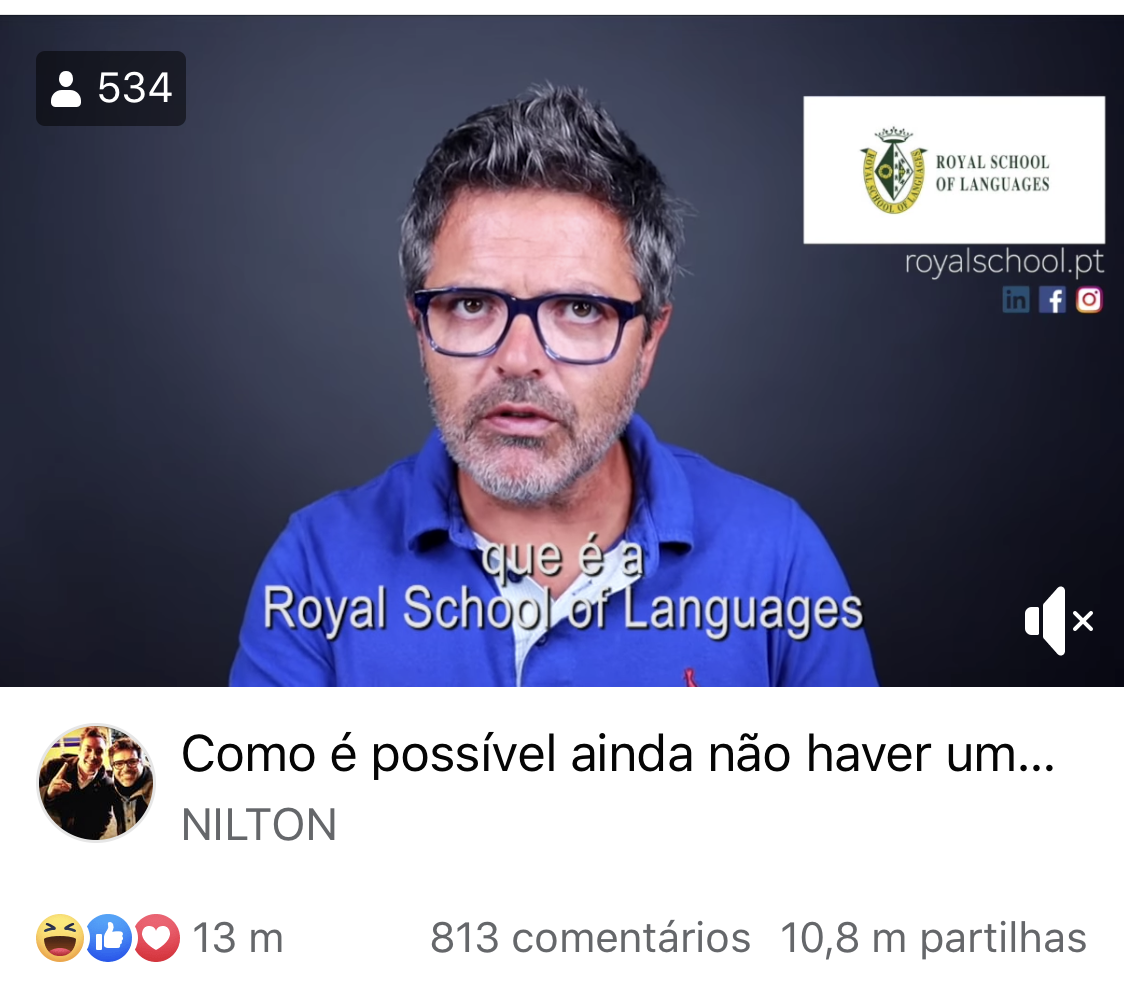Open the Instagram icon in video overlay
1124x996 pixels.
click(x=1089, y=300)
